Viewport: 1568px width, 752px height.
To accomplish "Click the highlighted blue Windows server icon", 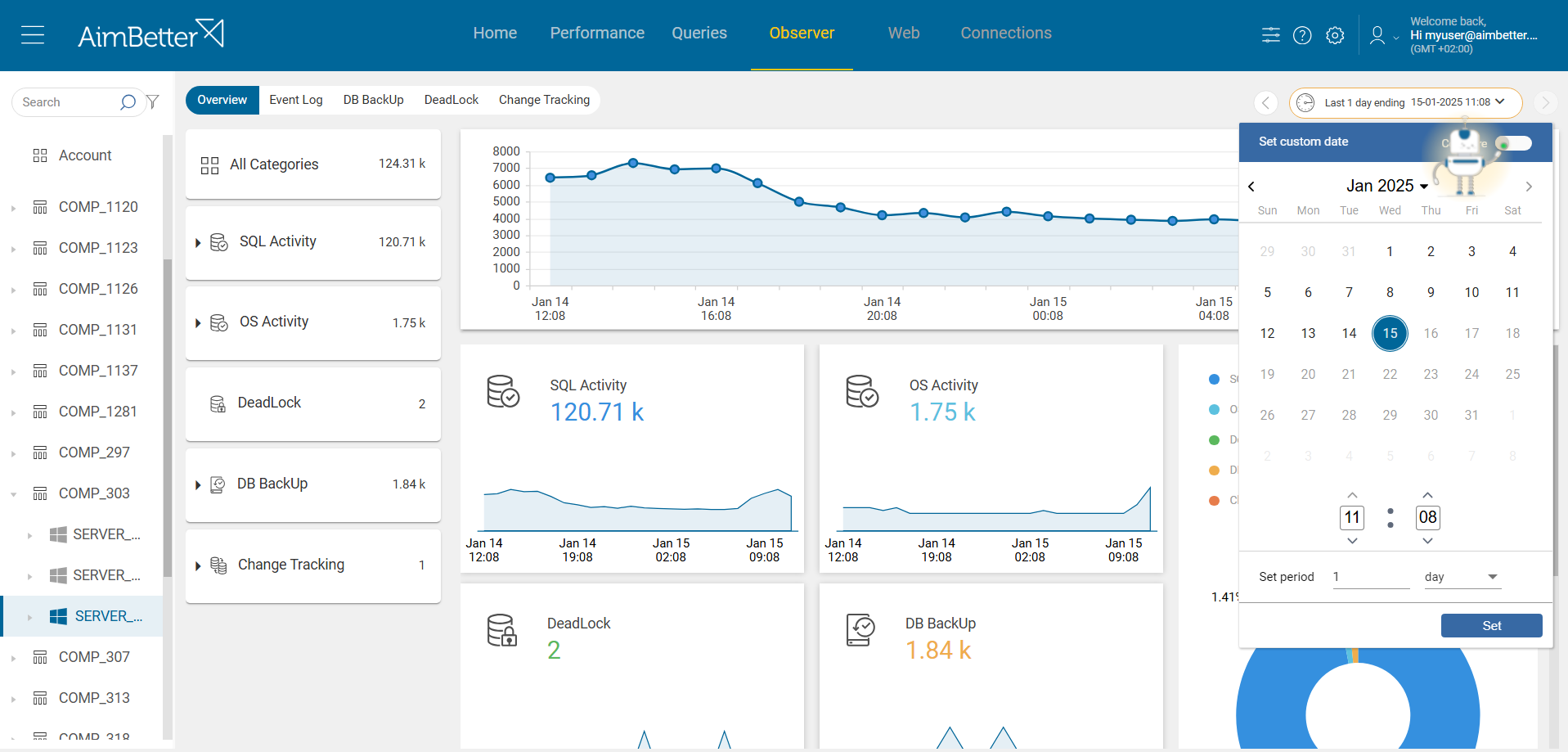I will coord(58,616).
